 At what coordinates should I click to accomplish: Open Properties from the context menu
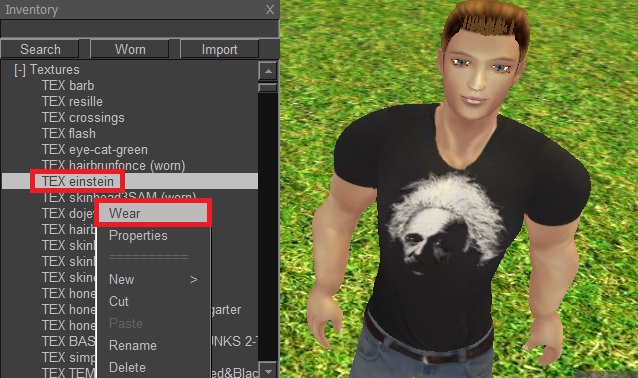pos(138,236)
